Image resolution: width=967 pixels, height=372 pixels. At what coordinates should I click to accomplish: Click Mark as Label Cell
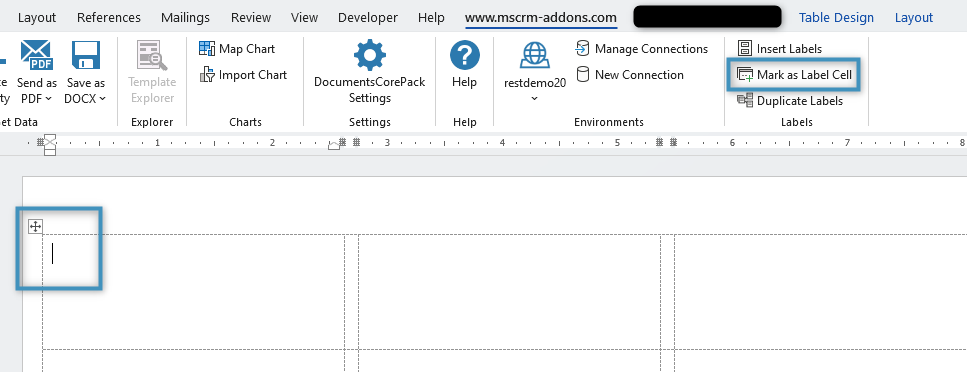794,75
